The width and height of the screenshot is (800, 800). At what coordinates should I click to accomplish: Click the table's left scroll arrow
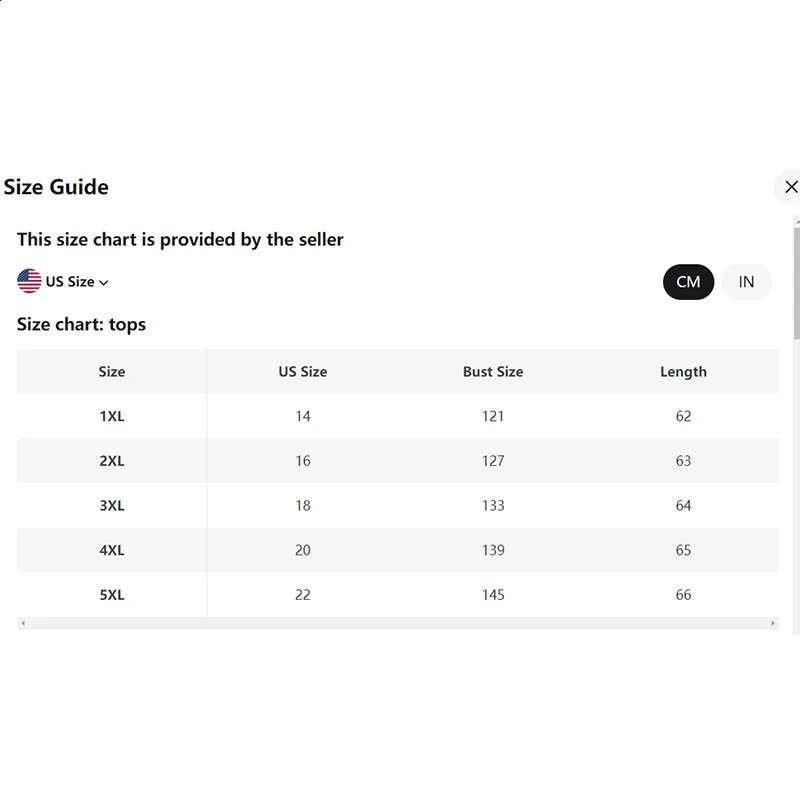pyautogui.click(x=23, y=623)
